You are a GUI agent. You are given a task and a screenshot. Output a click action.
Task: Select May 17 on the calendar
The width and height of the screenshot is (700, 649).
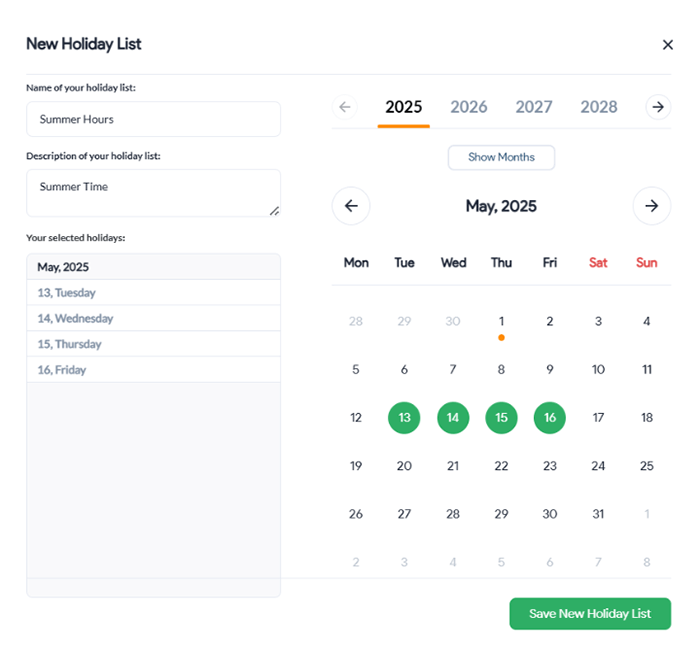tap(598, 418)
